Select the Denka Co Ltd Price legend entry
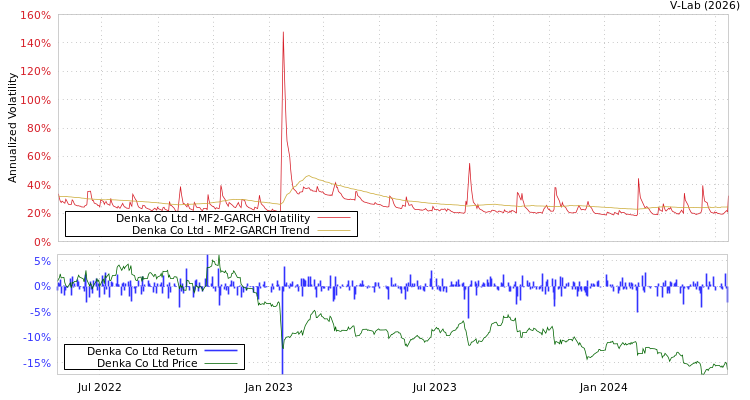Image resolution: width=750 pixels, height=400 pixels. [146, 363]
